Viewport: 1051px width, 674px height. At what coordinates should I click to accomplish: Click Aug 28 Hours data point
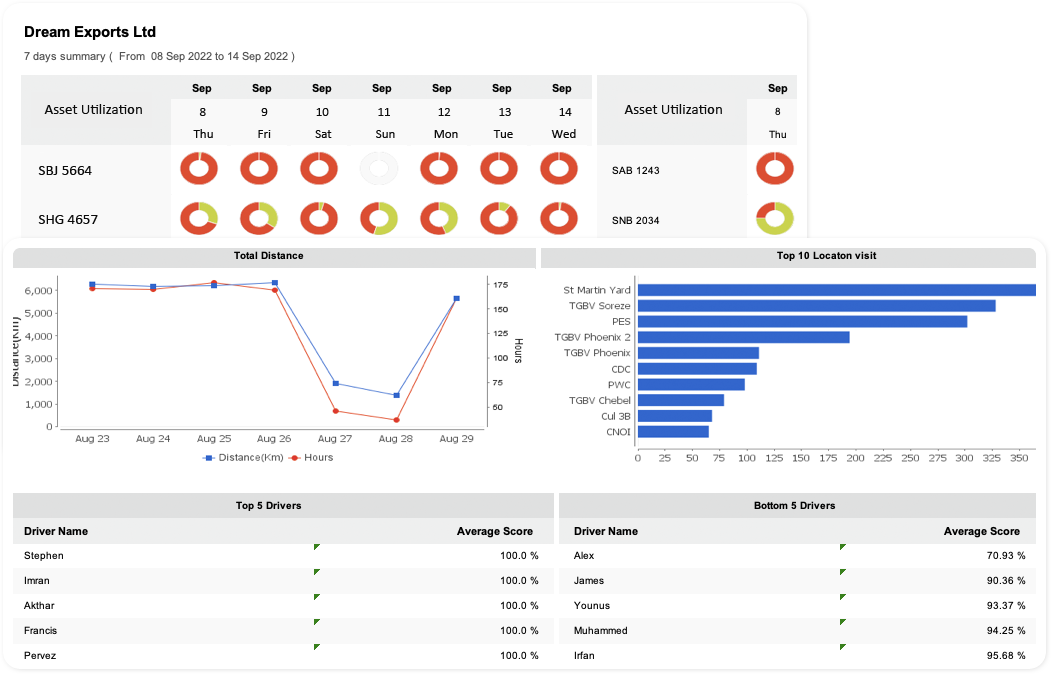tap(396, 420)
